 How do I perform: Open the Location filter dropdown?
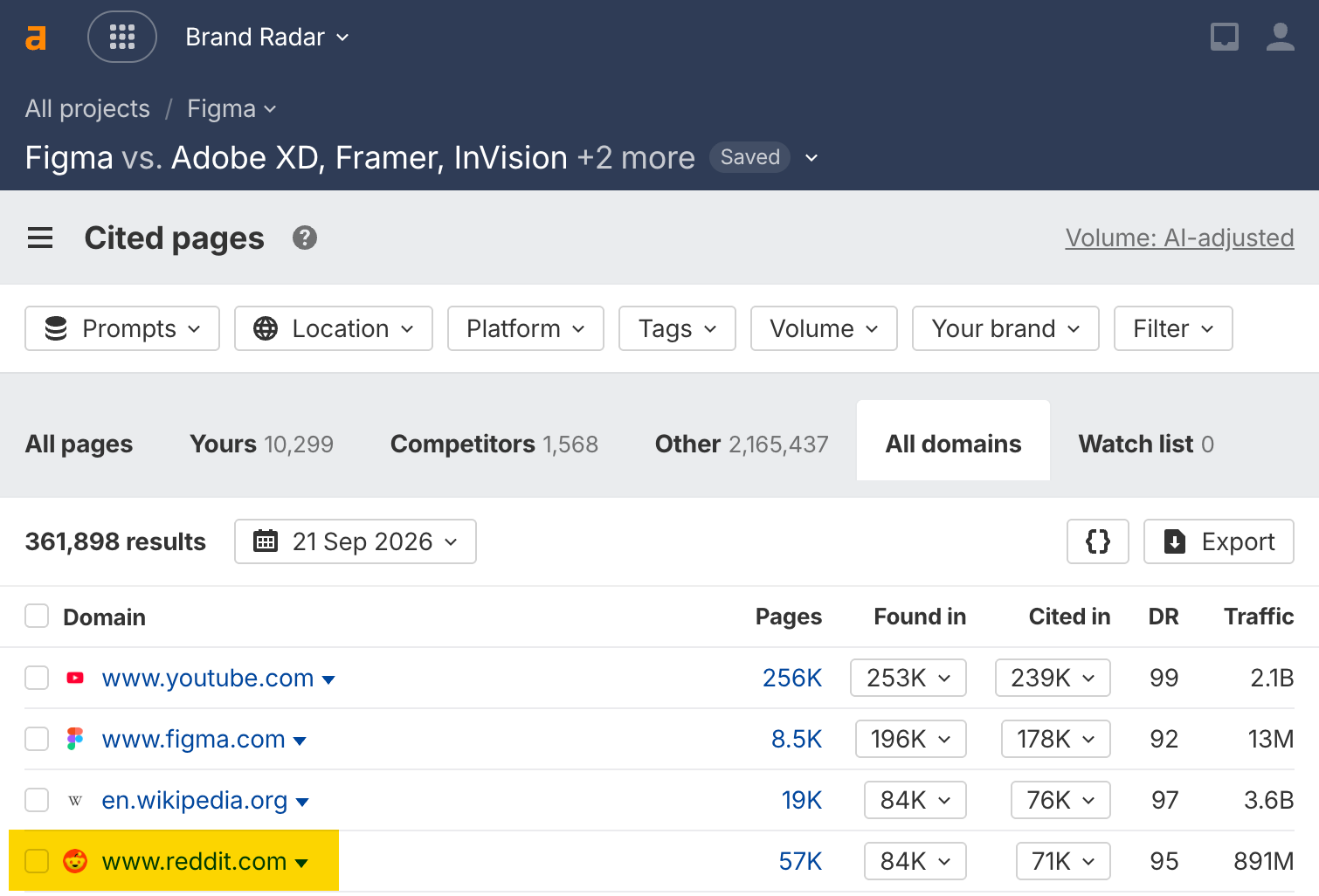pyautogui.click(x=334, y=328)
